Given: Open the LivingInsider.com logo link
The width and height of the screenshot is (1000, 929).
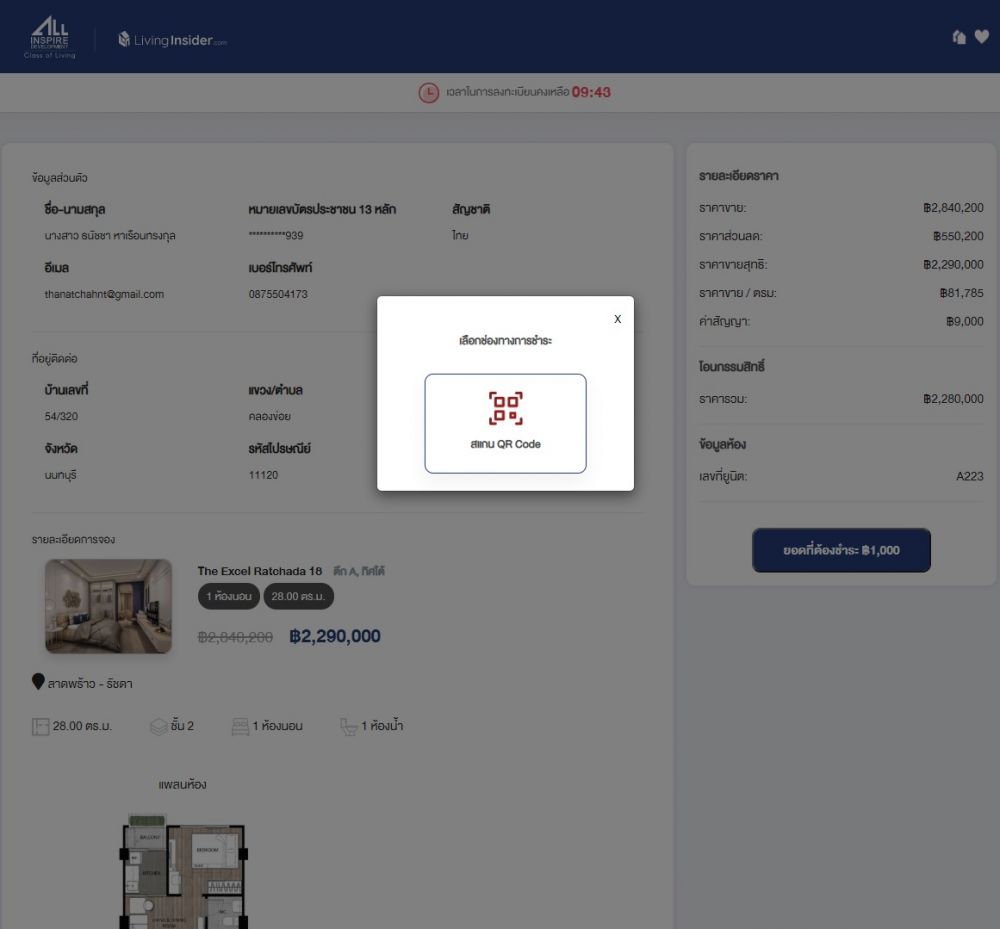Looking at the screenshot, I should (172, 40).
